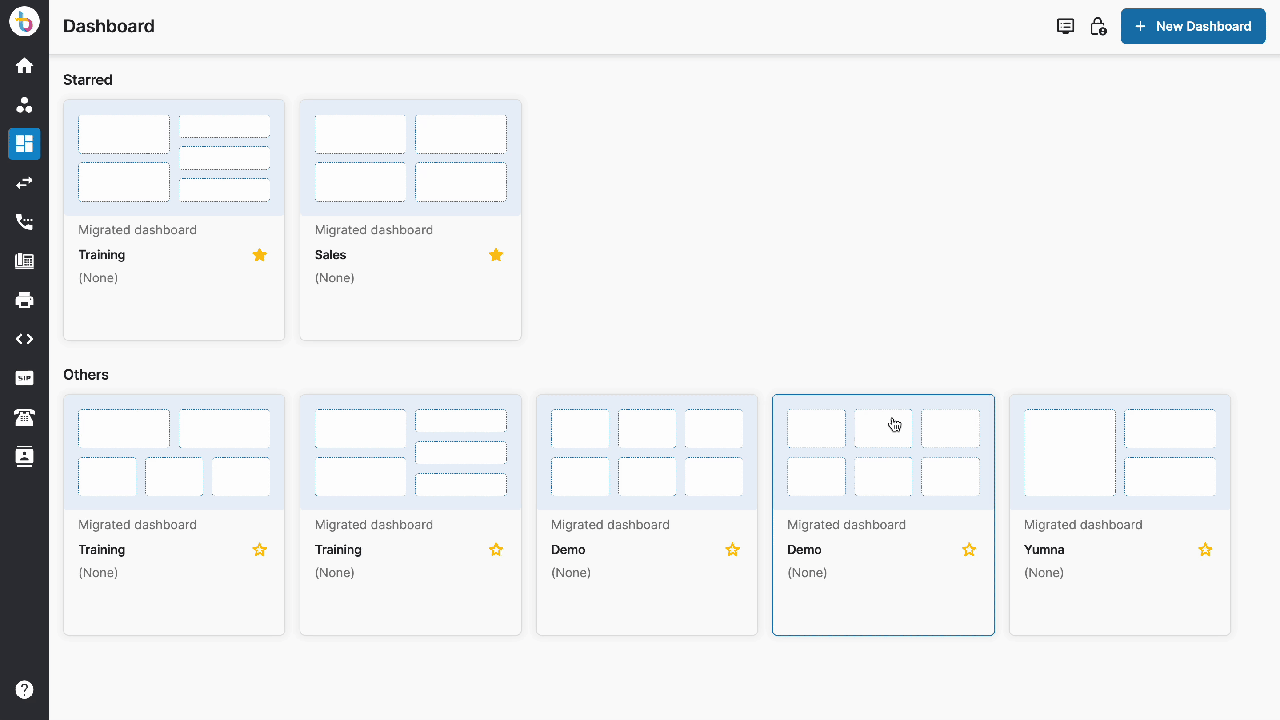1280x720 pixels.
Task: Open the help question mark icon
Action: click(24, 690)
